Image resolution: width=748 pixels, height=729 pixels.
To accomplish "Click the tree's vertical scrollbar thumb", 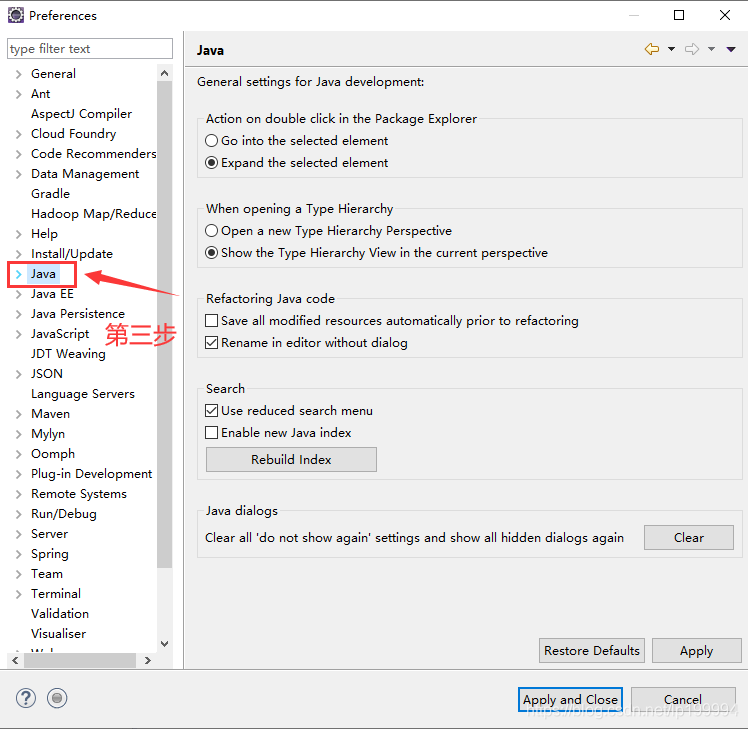I will click(165, 324).
